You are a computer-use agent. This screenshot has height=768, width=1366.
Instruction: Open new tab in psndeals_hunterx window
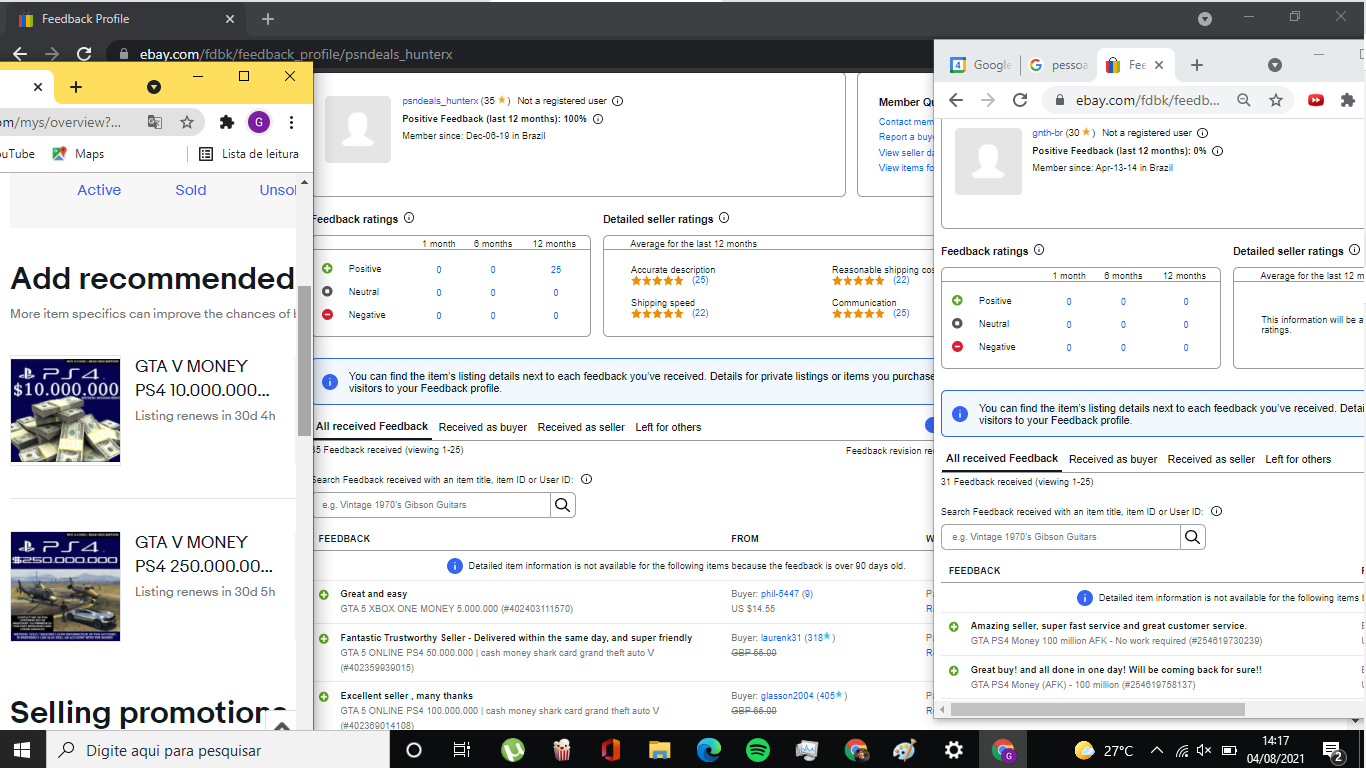point(267,19)
